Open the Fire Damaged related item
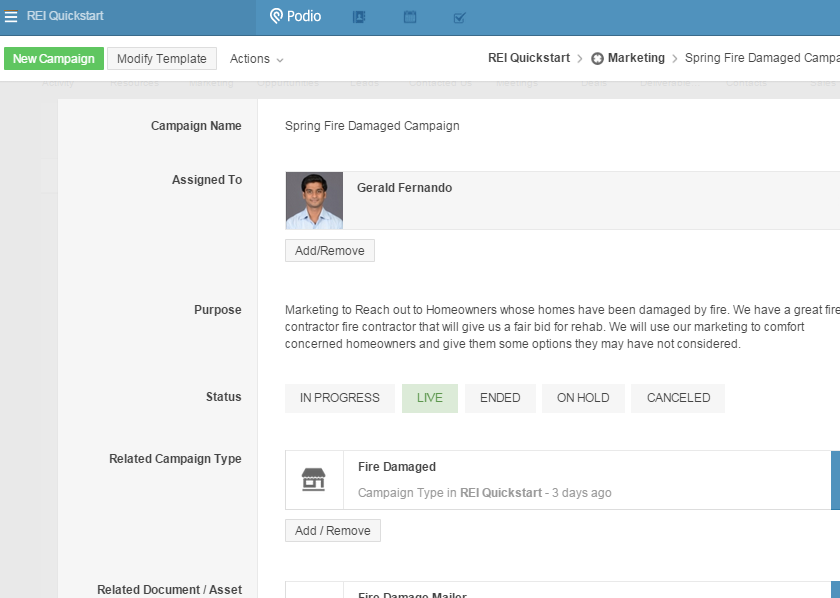Screen dimensions: 840x598 tap(397, 467)
